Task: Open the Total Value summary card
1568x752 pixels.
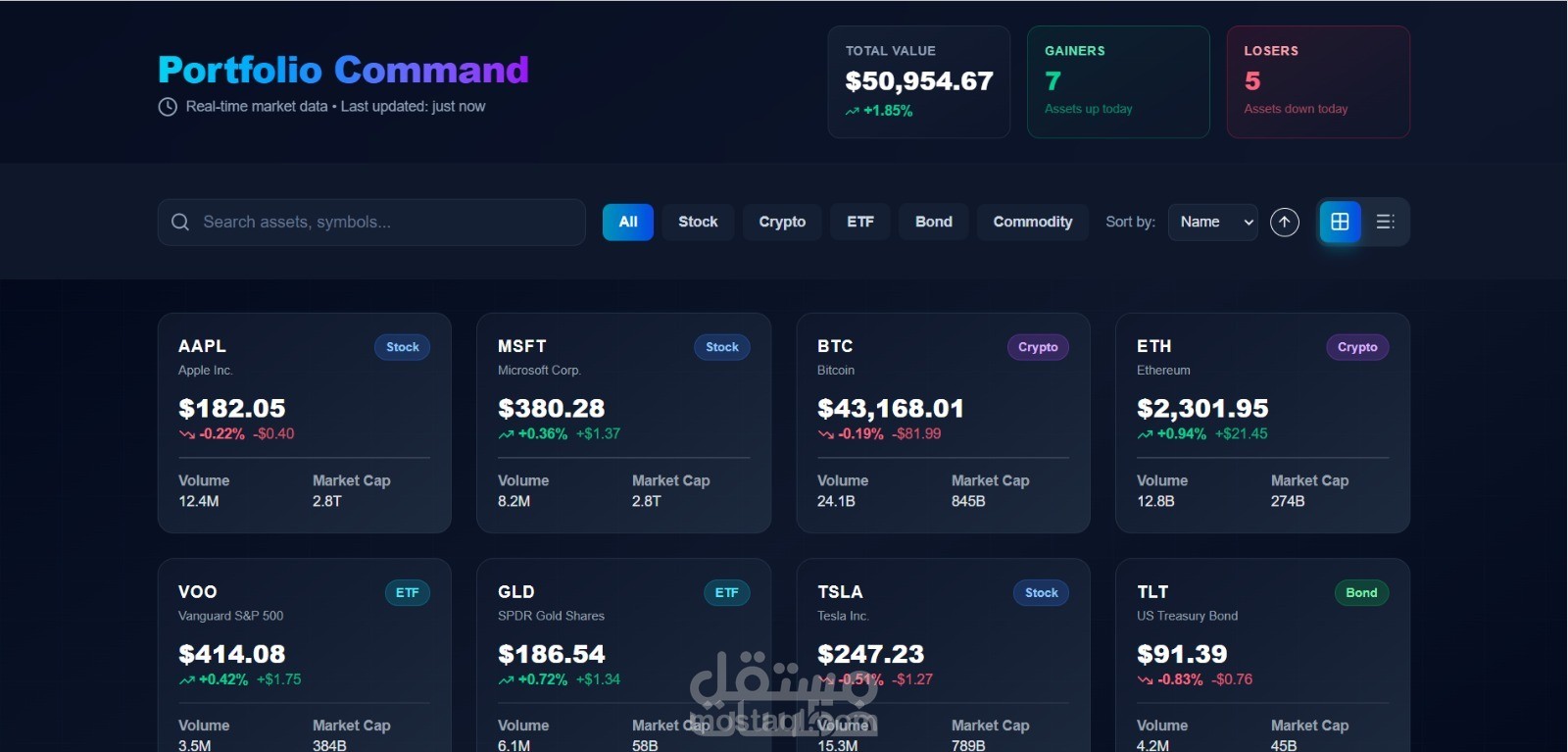Action: (x=919, y=81)
